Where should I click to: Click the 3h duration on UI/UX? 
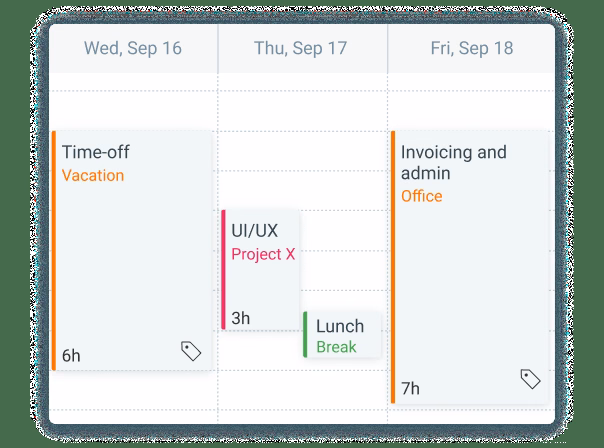click(x=241, y=318)
